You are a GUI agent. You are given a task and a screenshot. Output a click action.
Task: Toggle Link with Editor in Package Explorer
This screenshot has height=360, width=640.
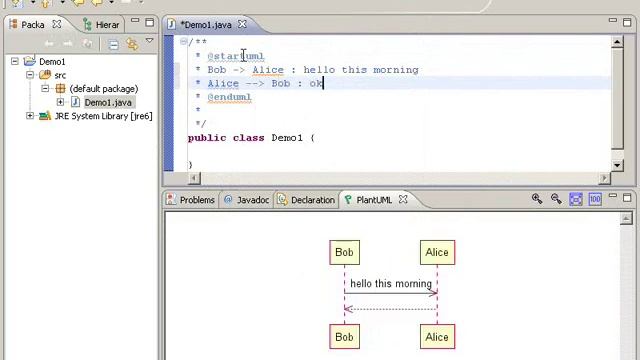(132, 44)
